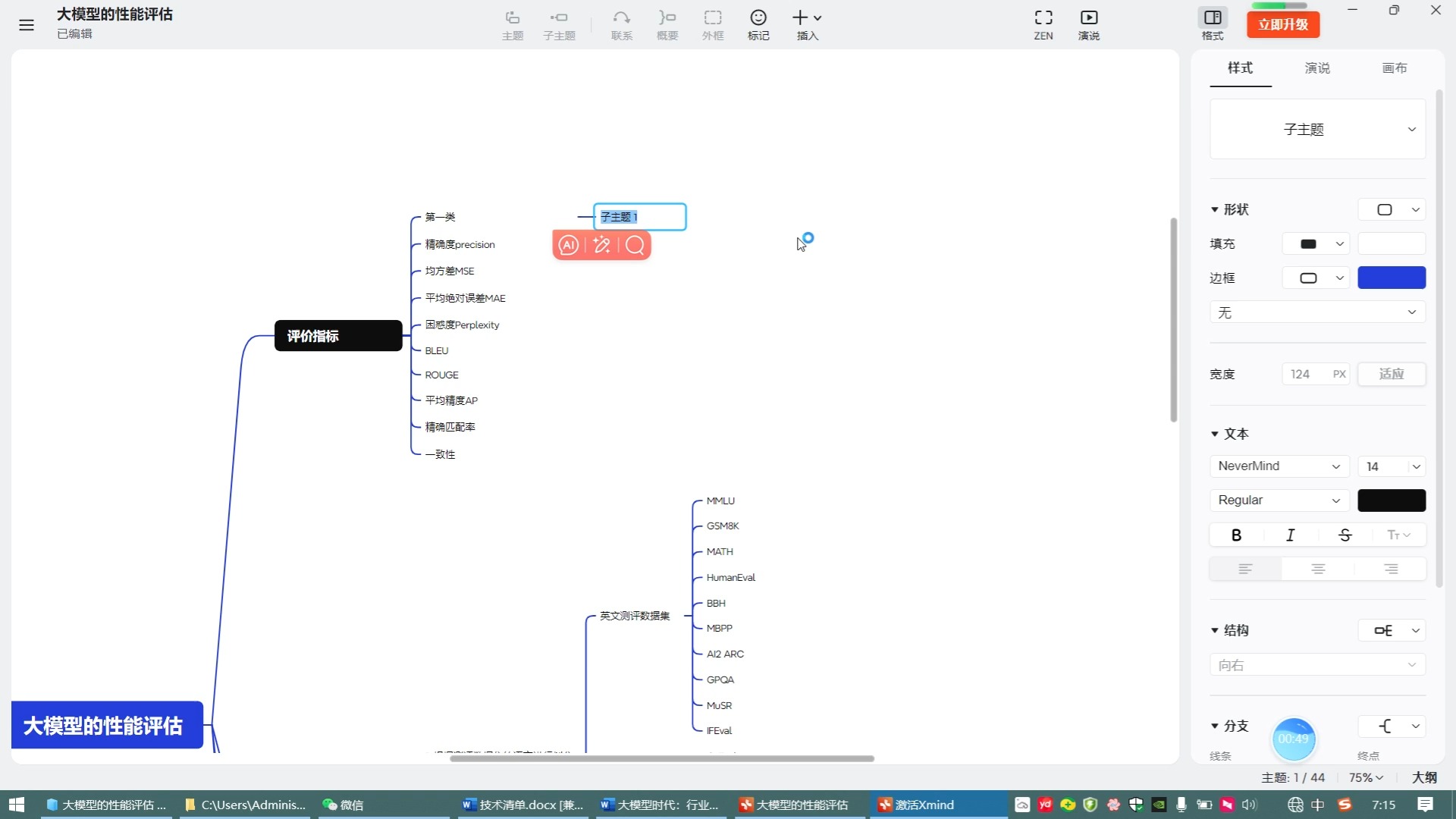Viewport: 1456px width, 819px height.
Task: Pick the black text color swatch
Action: (1392, 500)
